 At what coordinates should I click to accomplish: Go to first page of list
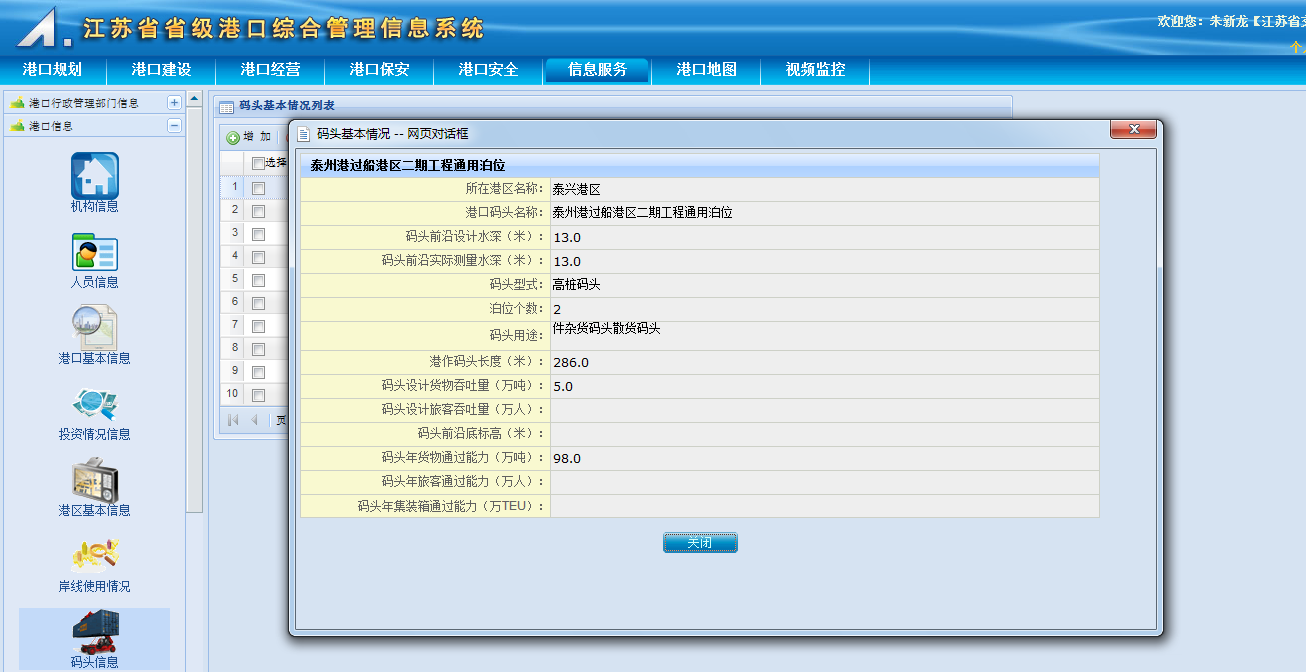tap(233, 420)
